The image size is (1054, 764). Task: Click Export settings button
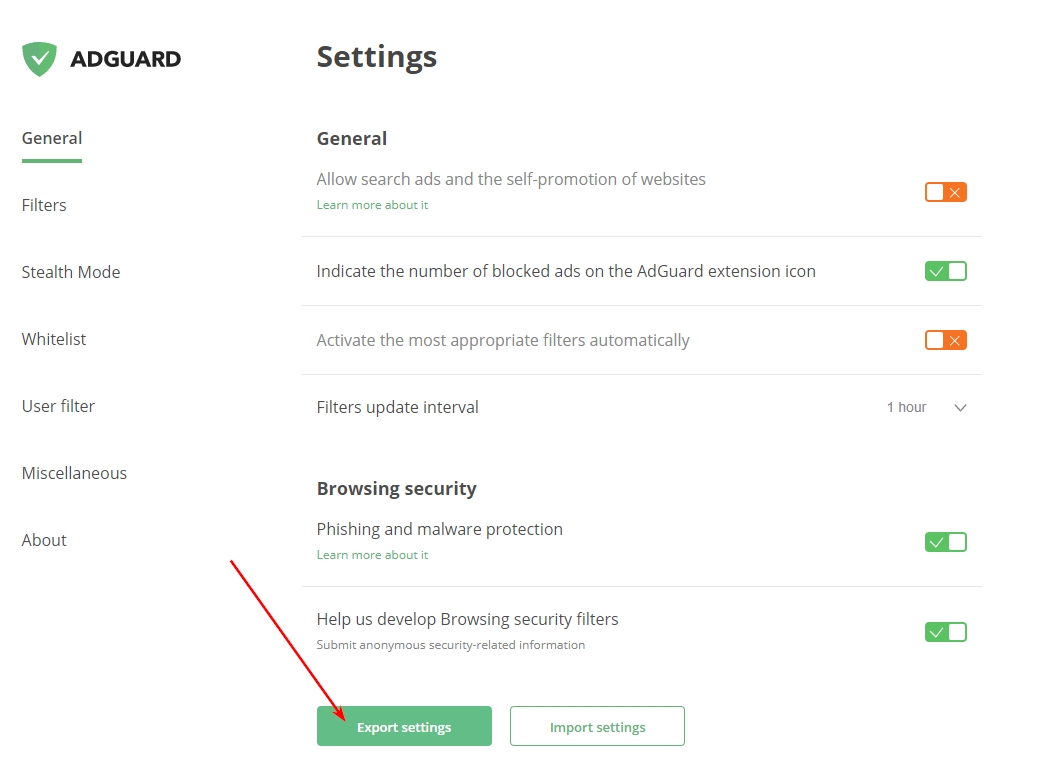404,725
